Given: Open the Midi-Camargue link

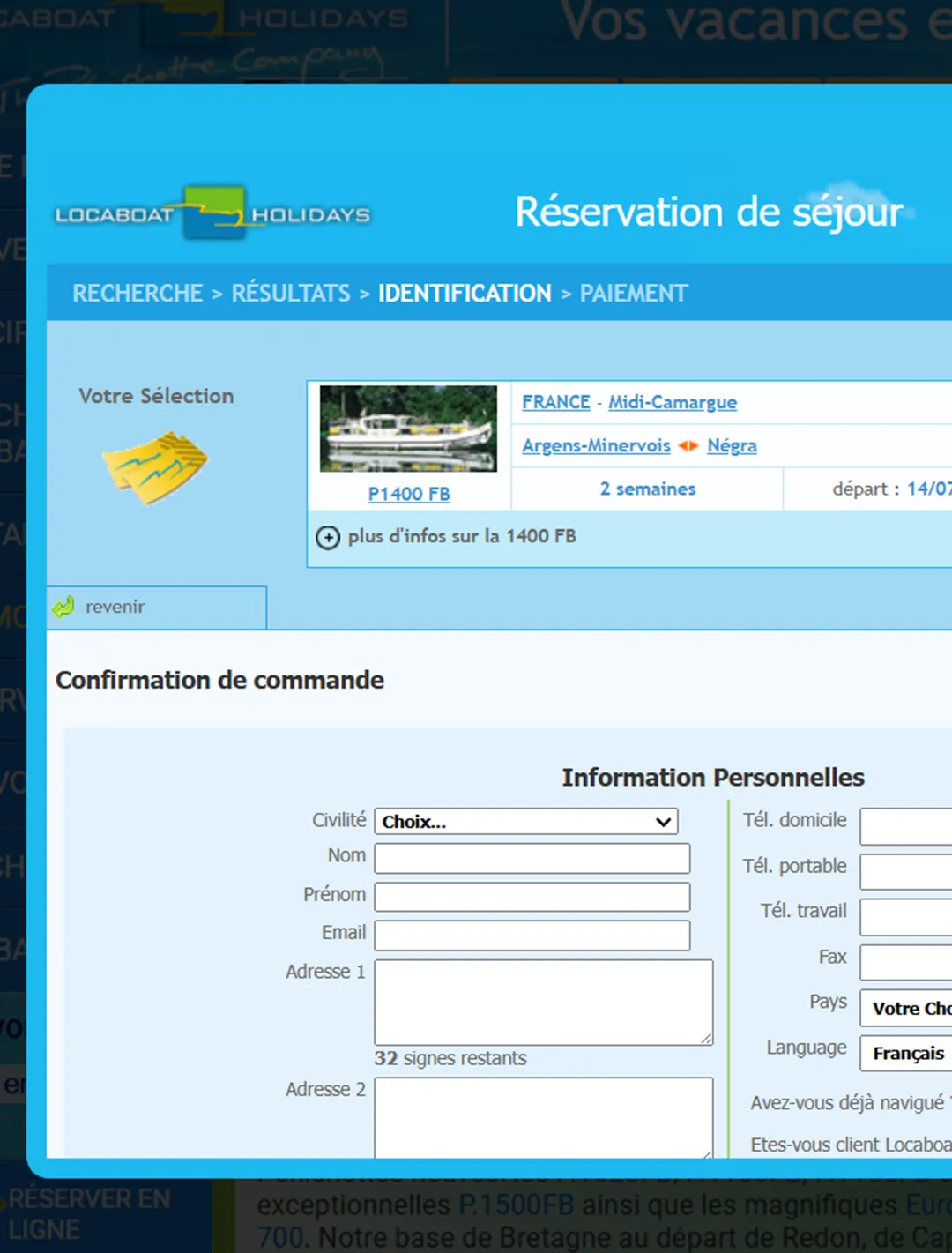Looking at the screenshot, I should coord(673,402).
